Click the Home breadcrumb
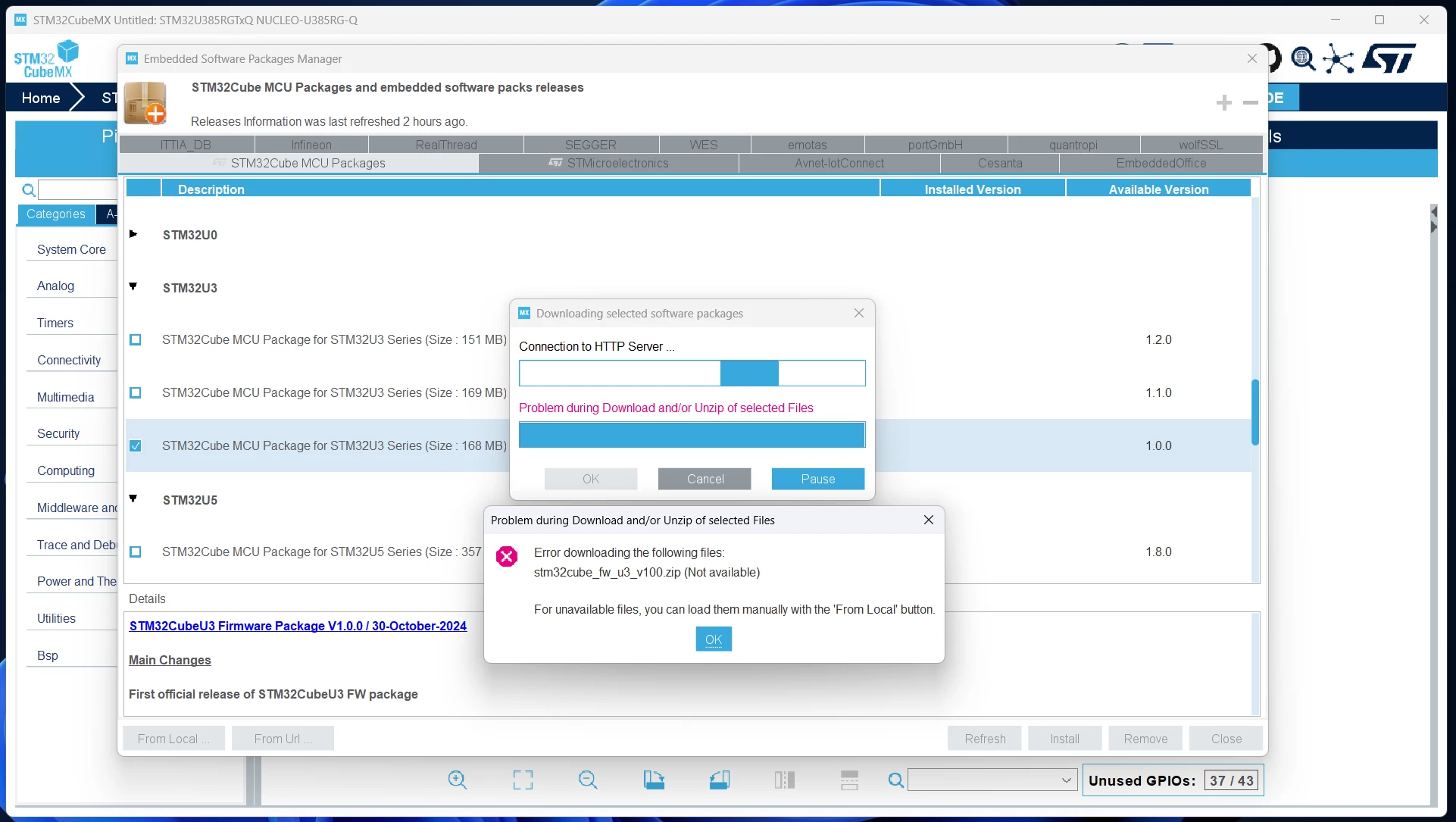The height and width of the screenshot is (822, 1456). coord(41,98)
